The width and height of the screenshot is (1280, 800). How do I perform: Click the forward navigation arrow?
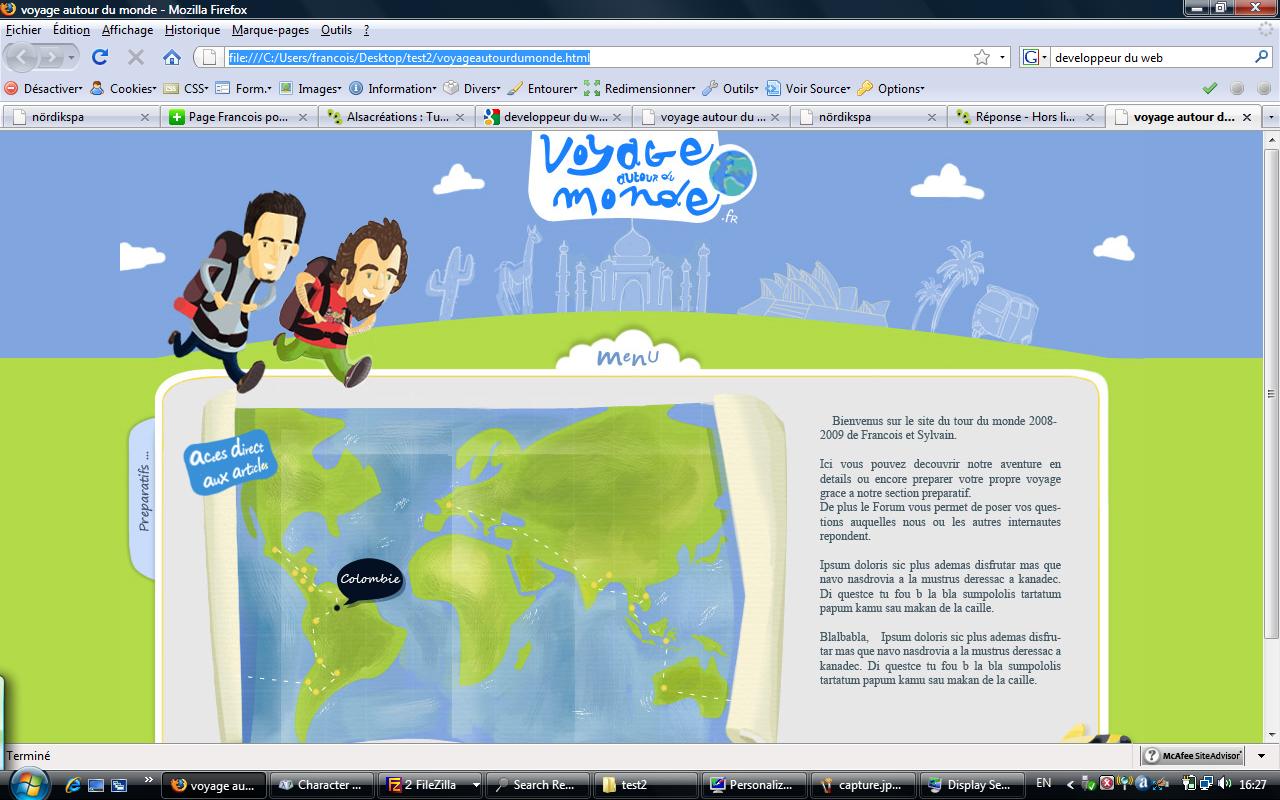(x=50, y=57)
